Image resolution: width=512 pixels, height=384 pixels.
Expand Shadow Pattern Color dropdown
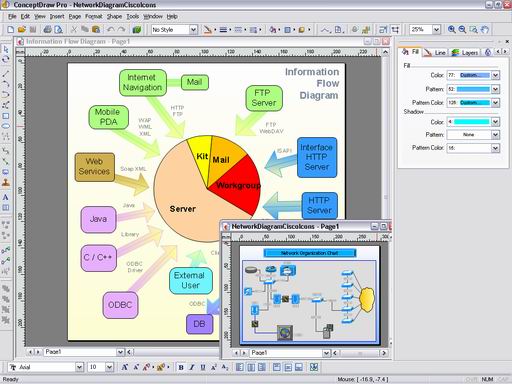coord(495,148)
